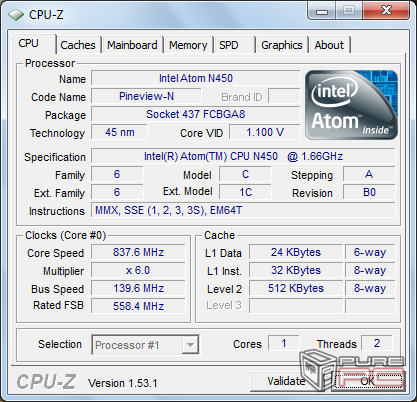Close the CPU-Z window

(386, 11)
